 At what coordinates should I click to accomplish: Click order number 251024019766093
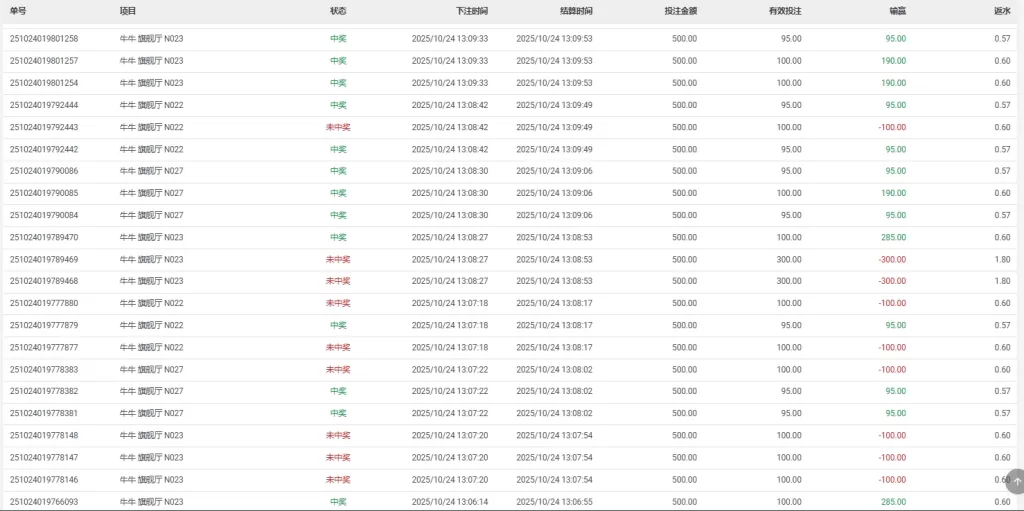pyautogui.click(x=44, y=501)
